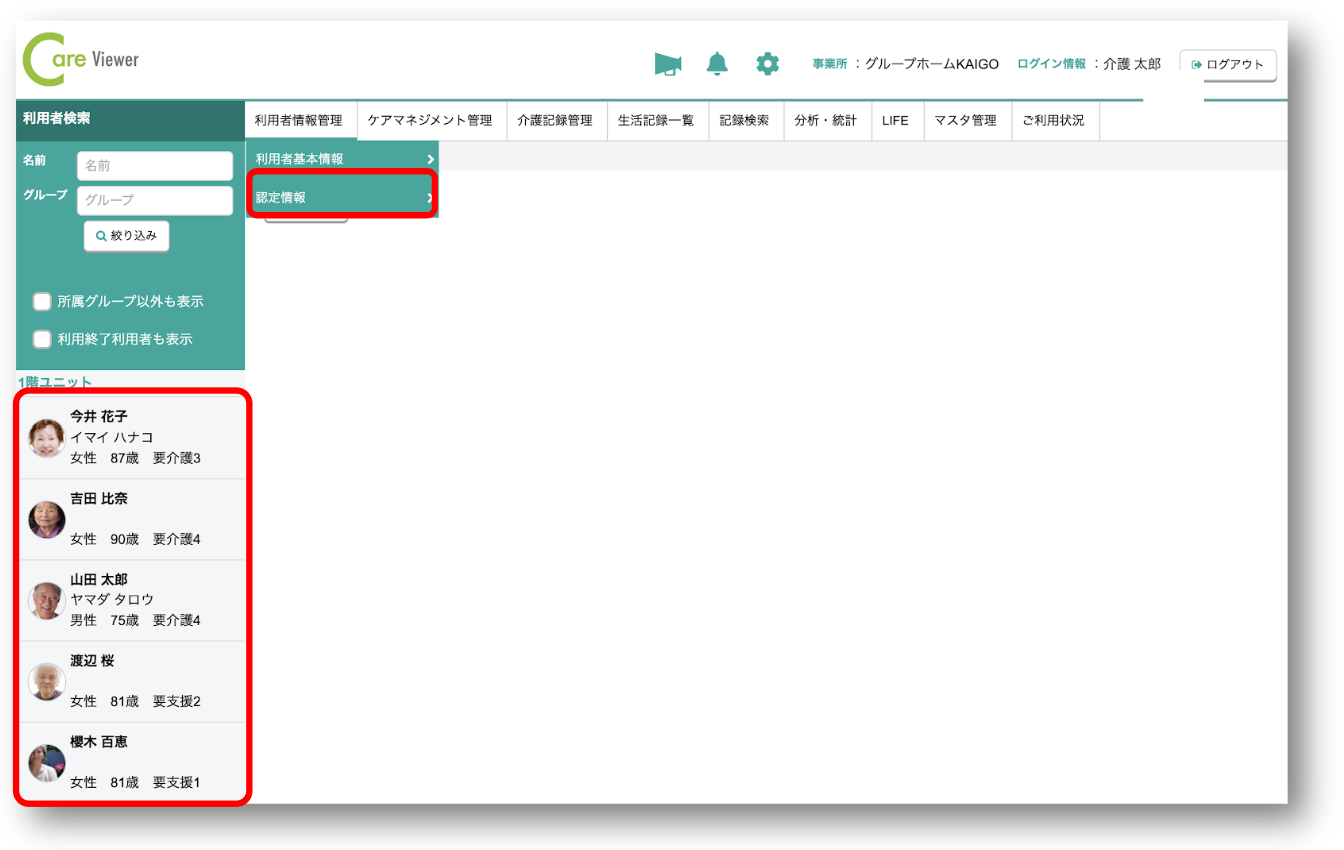Viewport: 1344px width, 850px height.
Task: Click the Care Viewer logo
Action: [82, 60]
